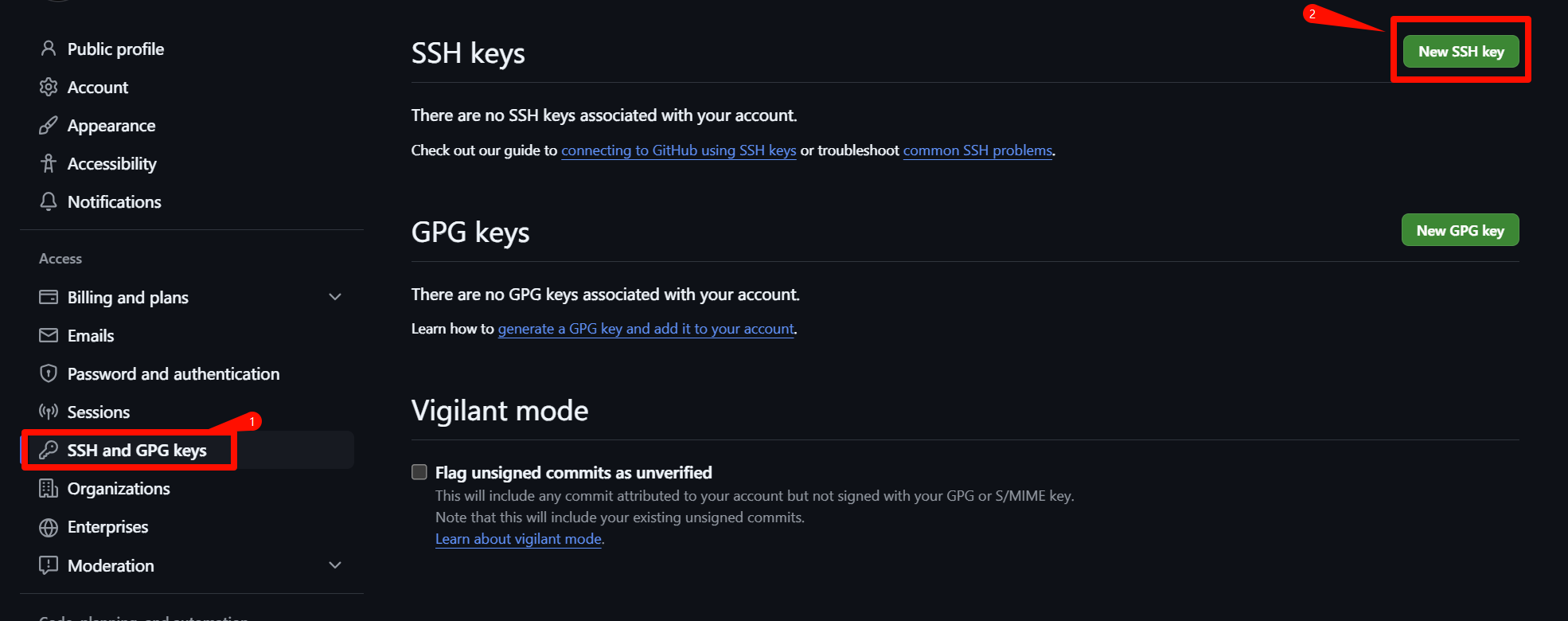Click the gear icon next to Account
1568x621 pixels.
pyautogui.click(x=49, y=87)
